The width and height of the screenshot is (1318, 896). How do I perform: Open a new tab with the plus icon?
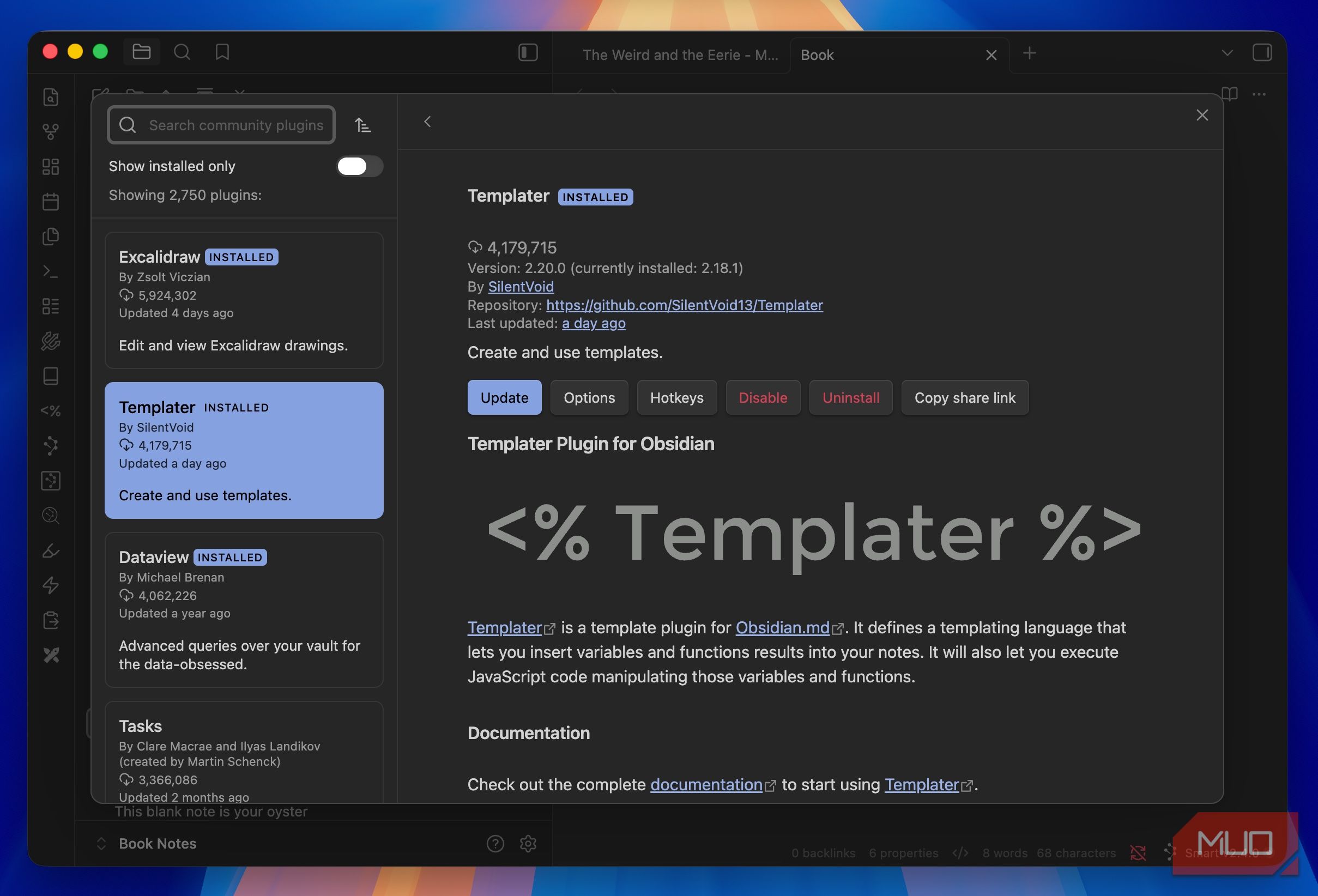[x=1029, y=53]
